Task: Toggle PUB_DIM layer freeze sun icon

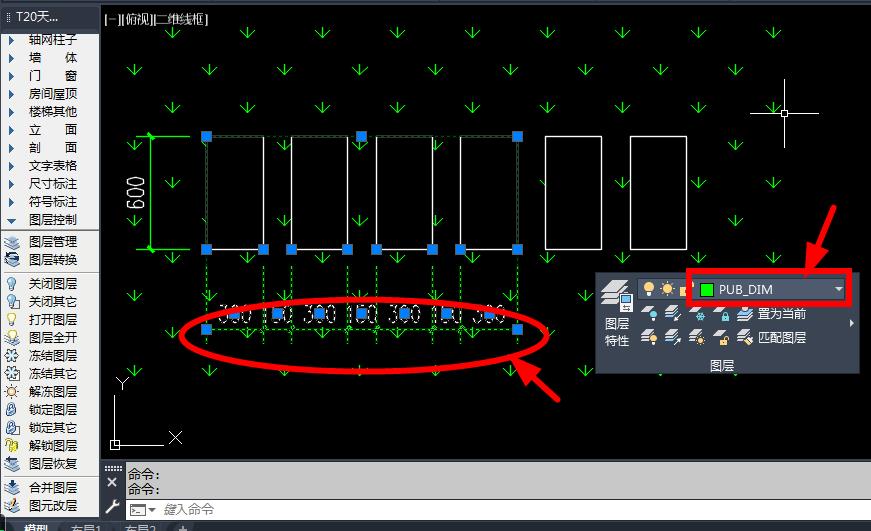Action: coord(667,289)
